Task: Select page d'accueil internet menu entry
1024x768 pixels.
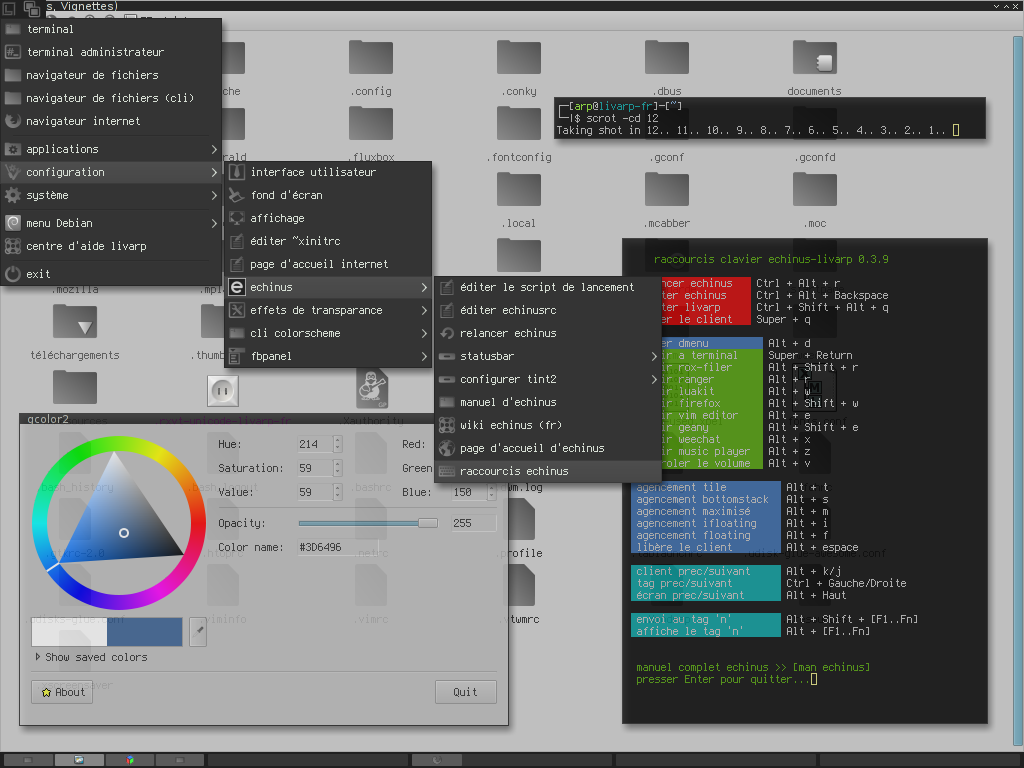Action: 328,264
